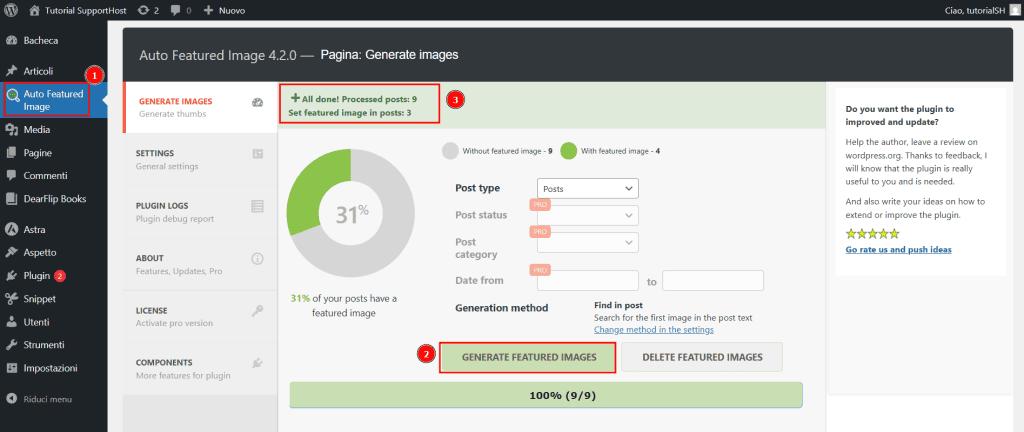
Task: Click the License key icon
Action: (257, 311)
